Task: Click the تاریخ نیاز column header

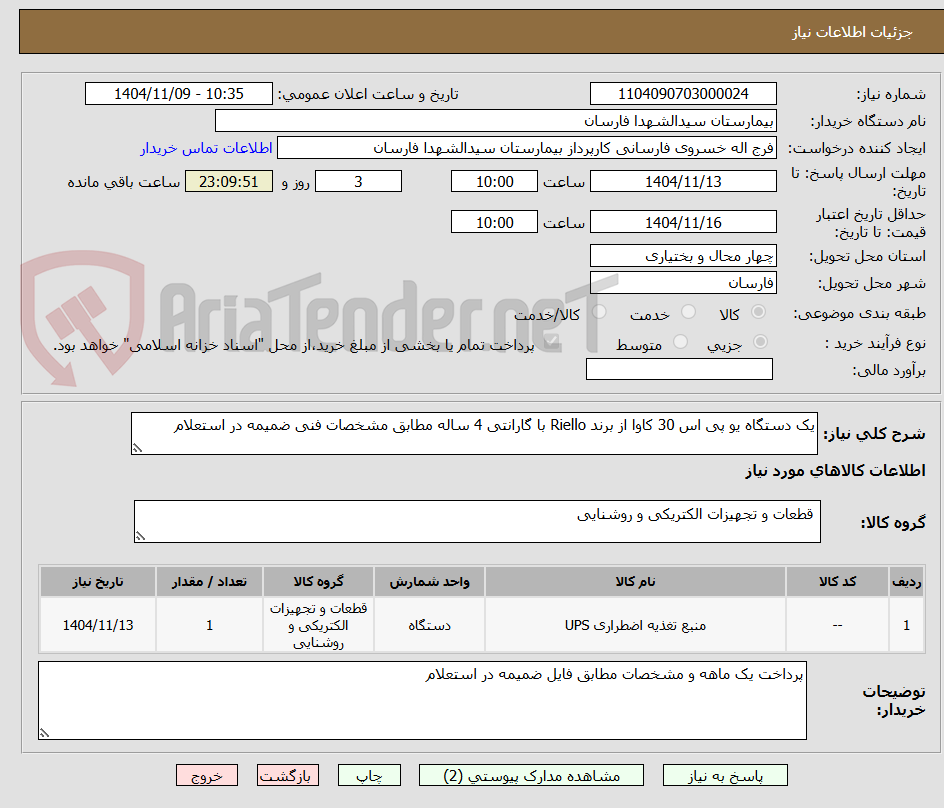Action: point(98,582)
